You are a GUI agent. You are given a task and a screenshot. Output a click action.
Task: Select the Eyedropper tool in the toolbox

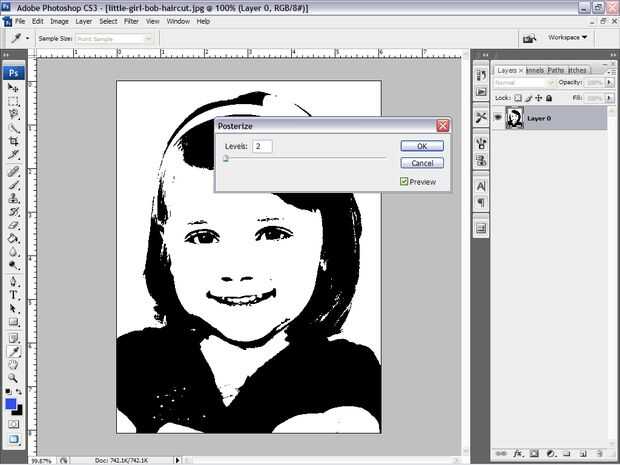[14, 352]
